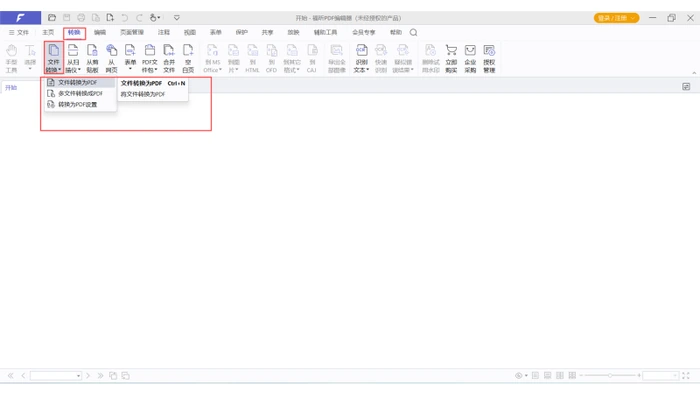Image resolution: width=700 pixels, height=395 pixels.
Task: Choose 多文件转换成PDF from dropdown menu
Action: coord(80,93)
